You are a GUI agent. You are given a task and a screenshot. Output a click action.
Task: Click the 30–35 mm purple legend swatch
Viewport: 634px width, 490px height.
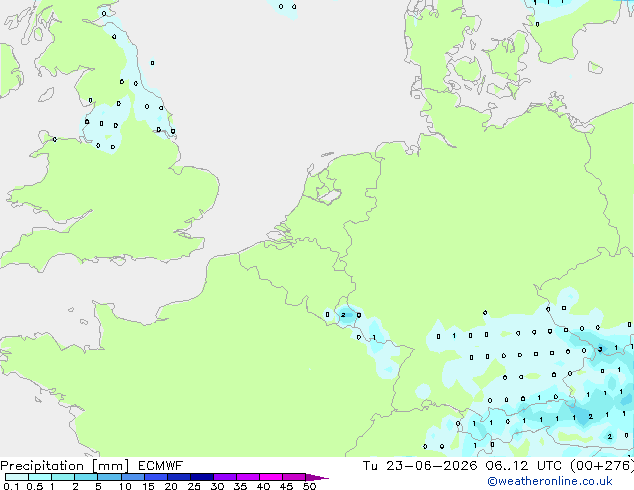tap(224, 477)
